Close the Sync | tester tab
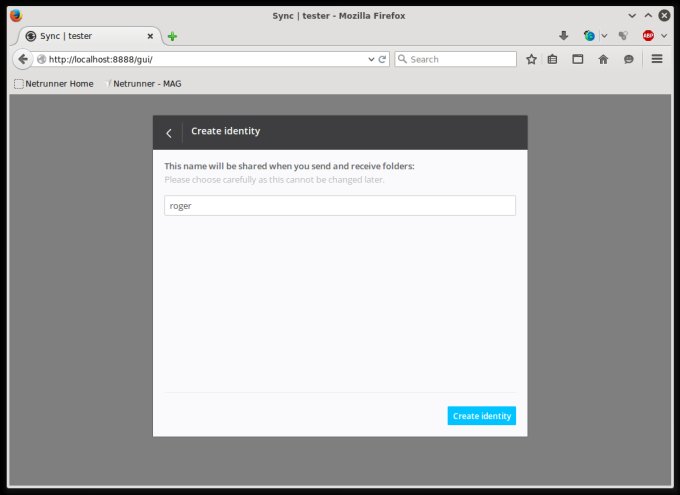 coord(150,36)
